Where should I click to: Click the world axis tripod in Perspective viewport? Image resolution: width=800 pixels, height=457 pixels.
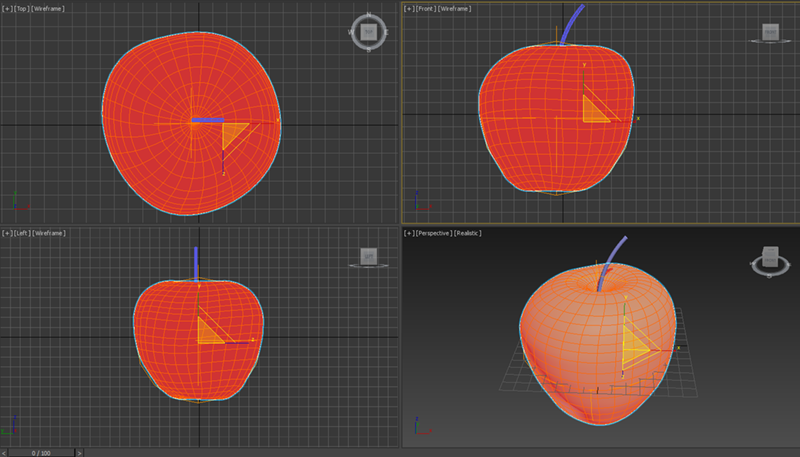click(422, 426)
